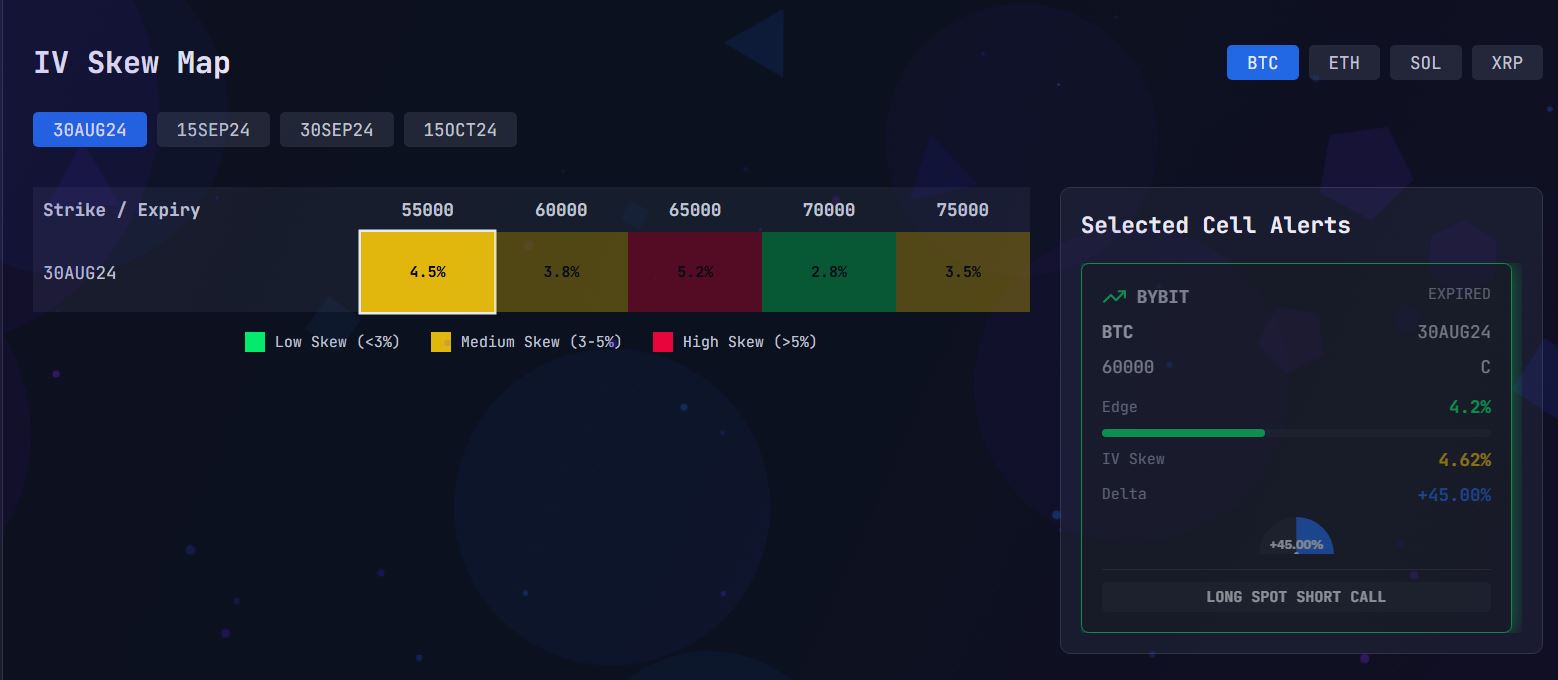
Task: Click the +45.00% delta gauge
Action: click(x=1296, y=536)
